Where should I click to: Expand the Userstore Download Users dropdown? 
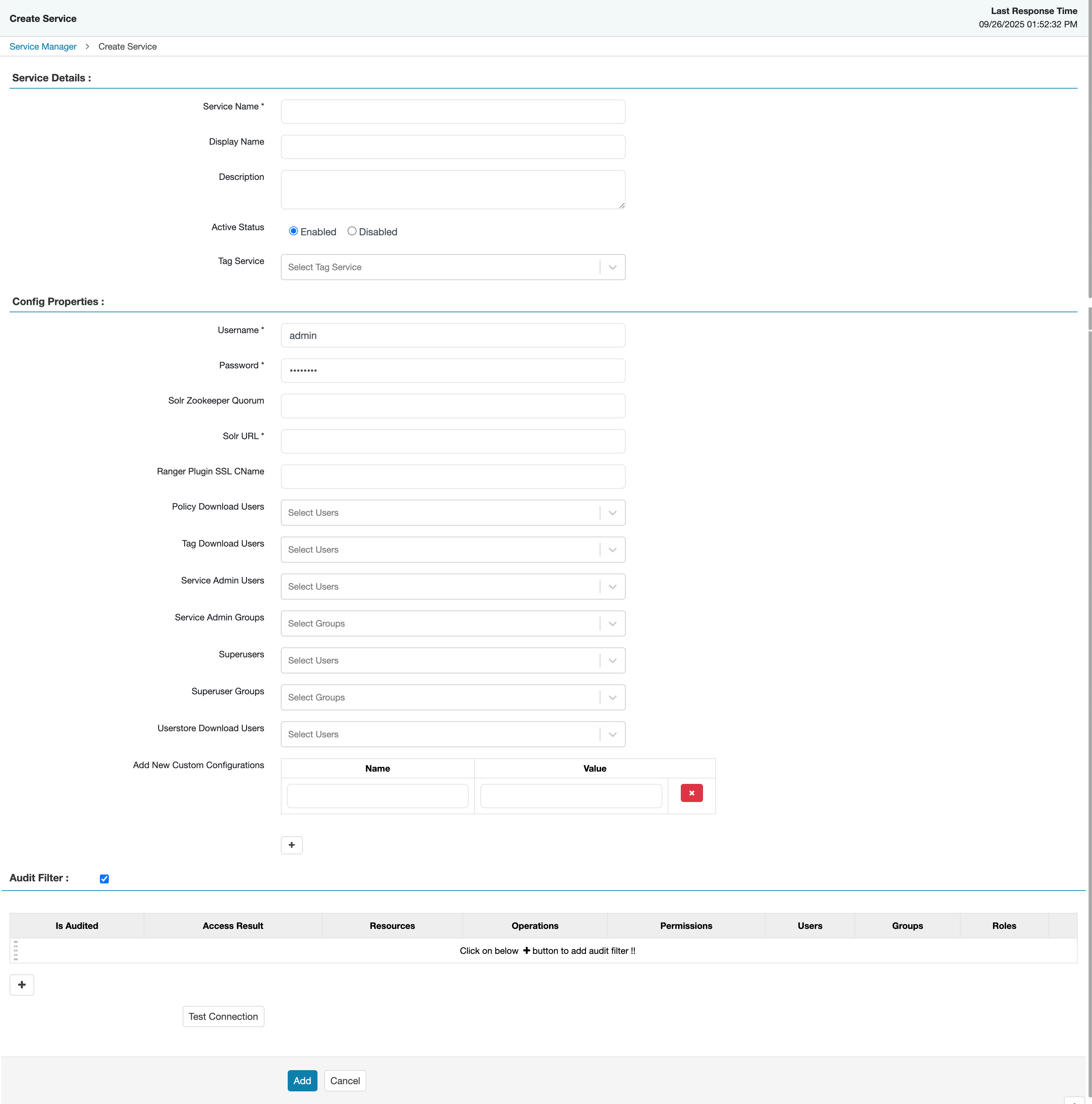click(x=612, y=734)
